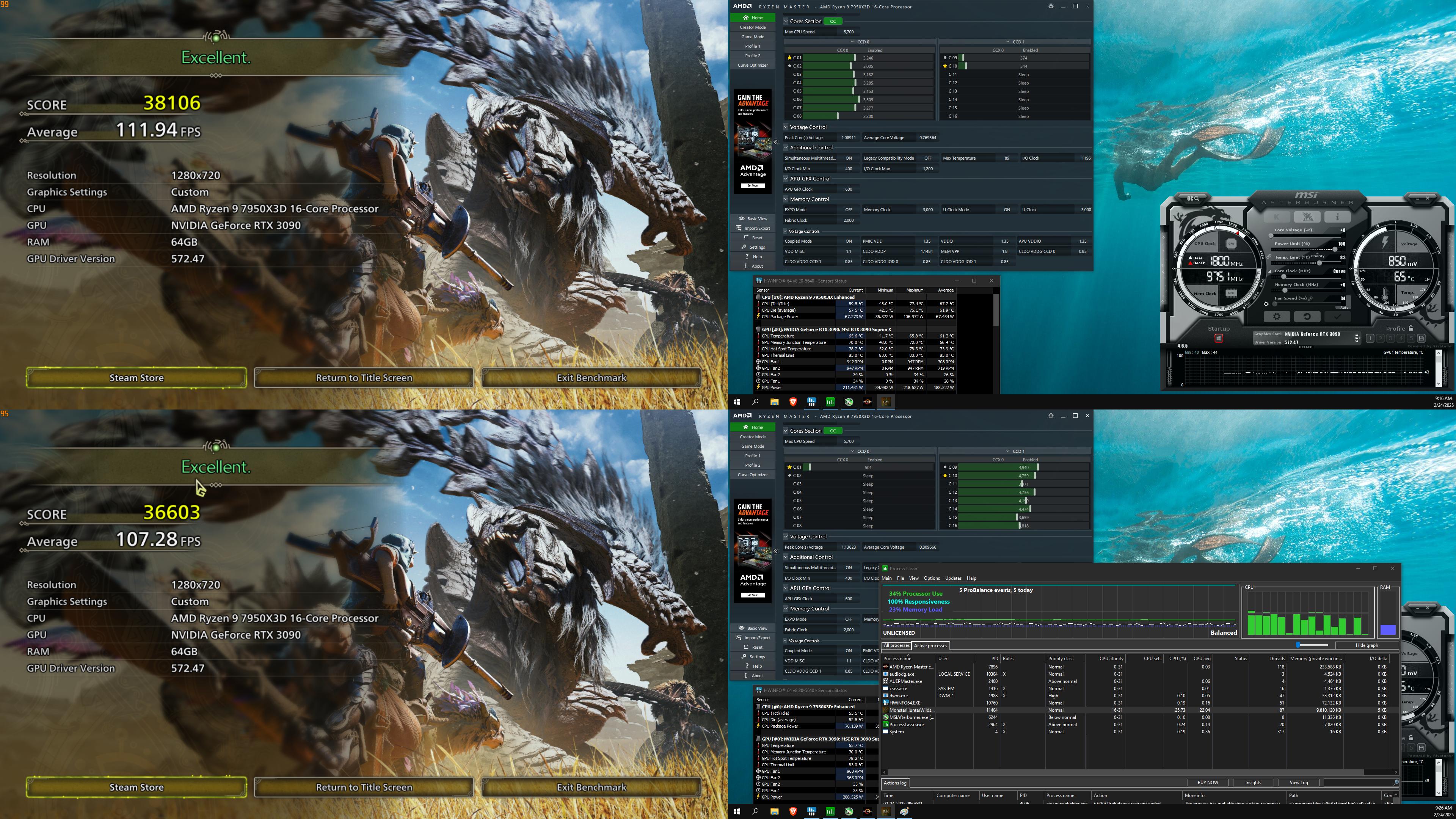This screenshot has width=1456, height=819.
Task: Apply Afterburner settings with the checkmark button
Action: pyautogui.click(x=1337, y=317)
